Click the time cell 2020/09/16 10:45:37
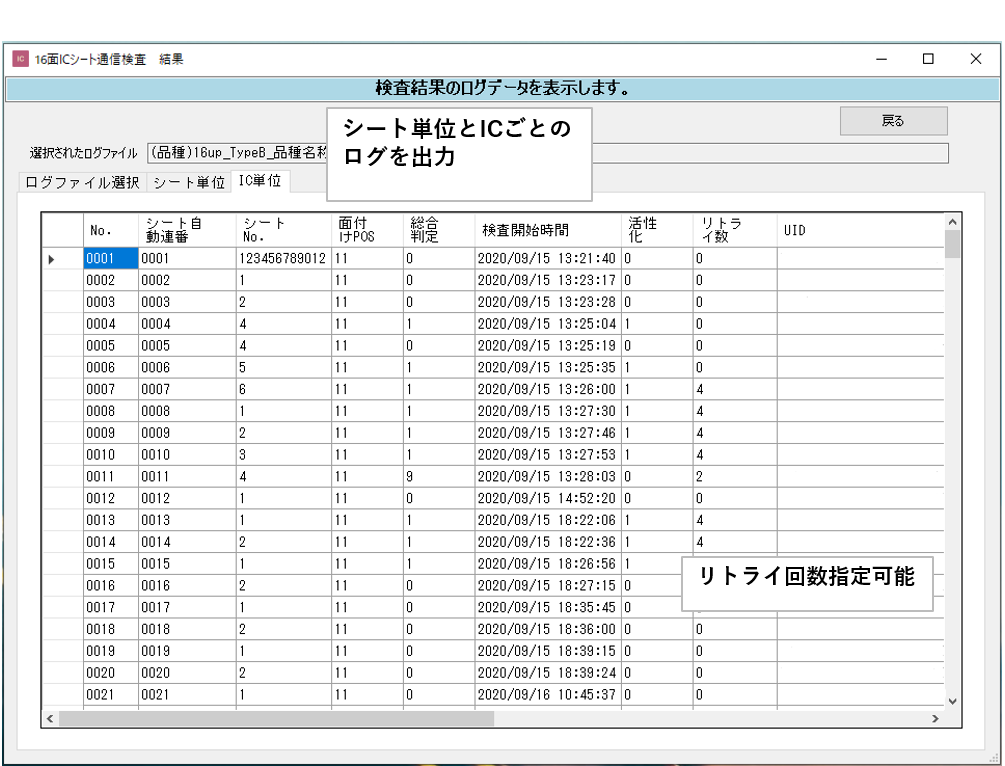 [548, 695]
